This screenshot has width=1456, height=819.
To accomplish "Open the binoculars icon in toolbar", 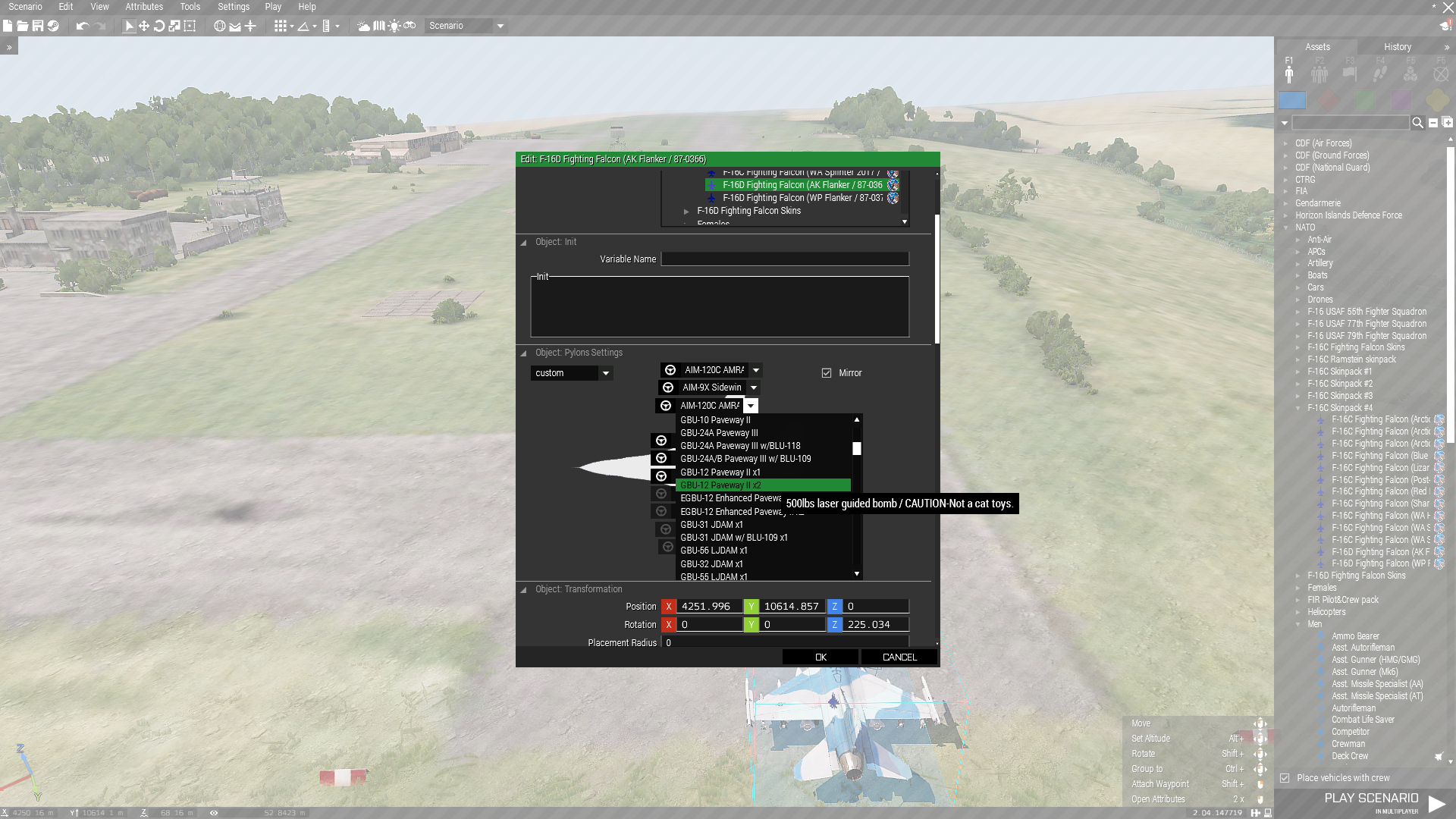I will 409,26.
